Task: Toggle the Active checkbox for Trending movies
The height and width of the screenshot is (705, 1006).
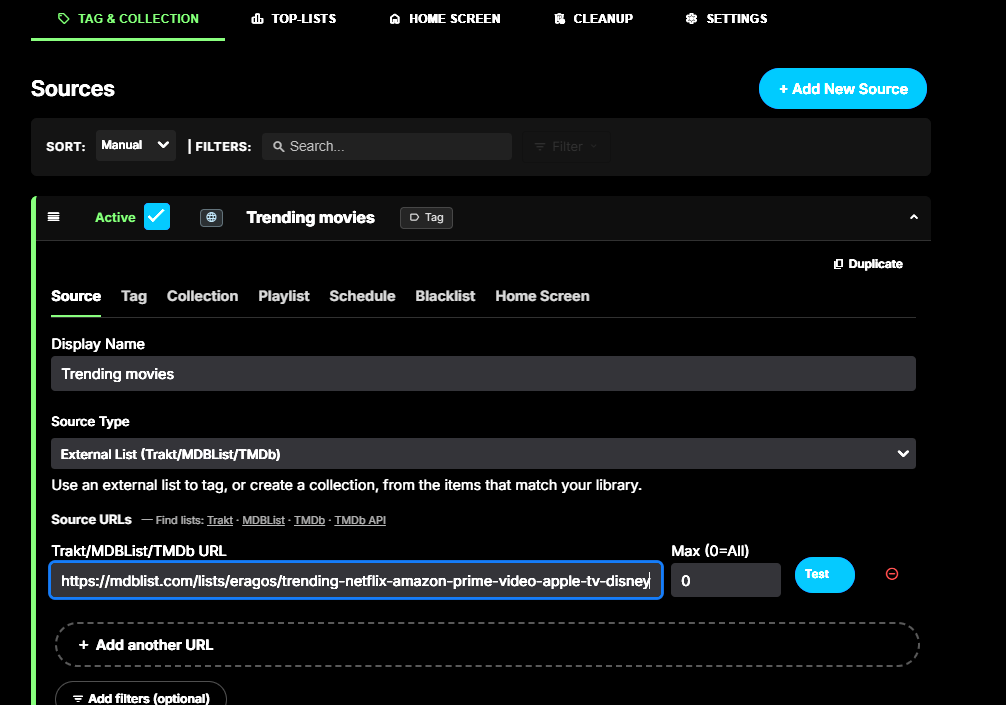Action: point(157,217)
